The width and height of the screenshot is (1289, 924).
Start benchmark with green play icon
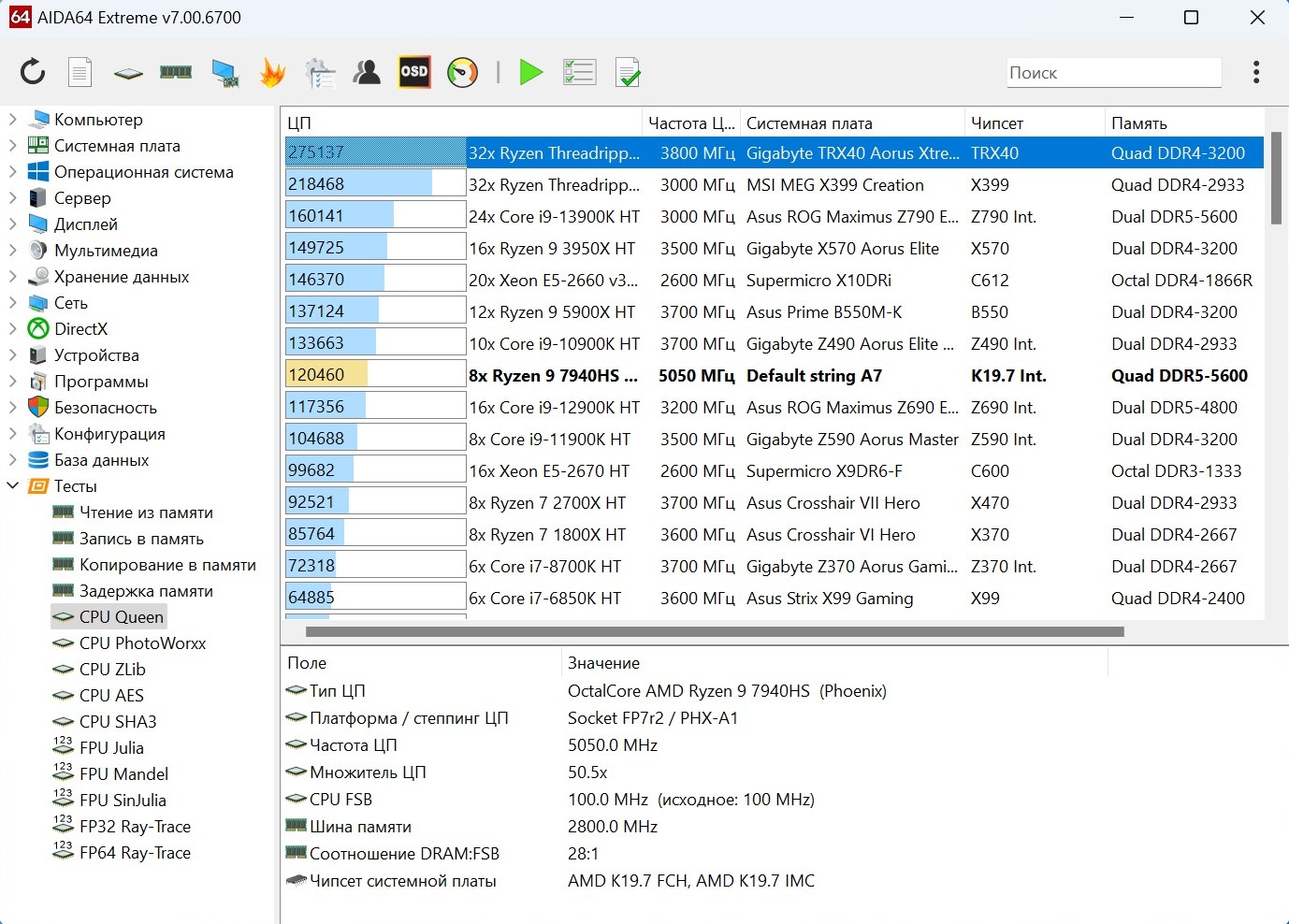click(x=530, y=72)
